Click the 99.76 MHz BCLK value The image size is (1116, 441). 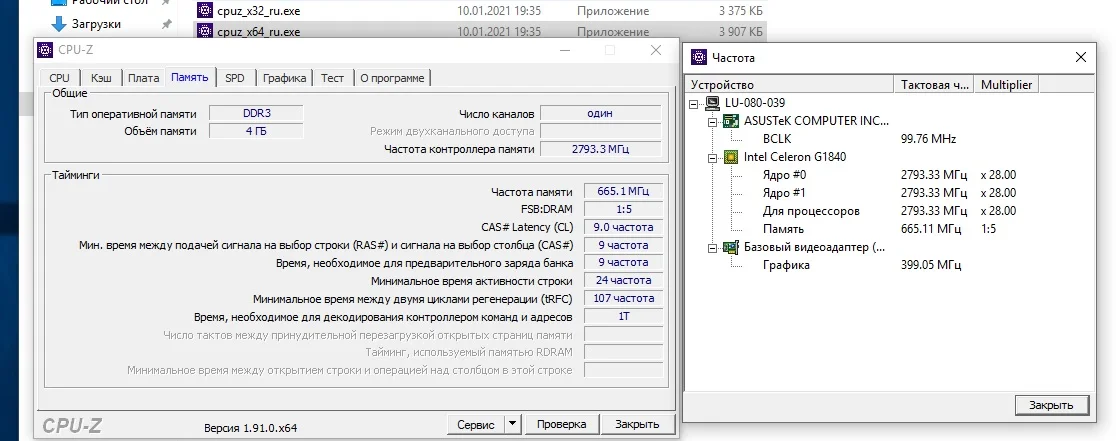[928, 139]
